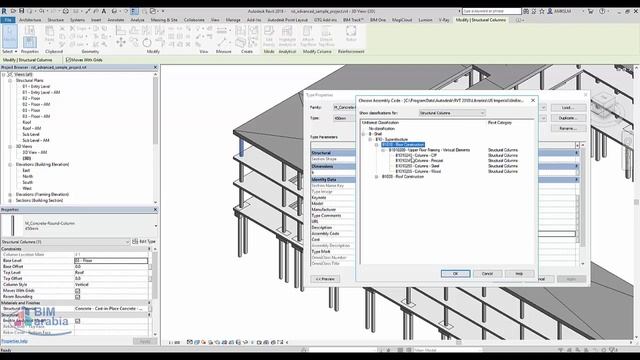Click the Rebar reinforcement icon
This screenshot has height=360, width=640.
pyautogui.click(x=351, y=33)
